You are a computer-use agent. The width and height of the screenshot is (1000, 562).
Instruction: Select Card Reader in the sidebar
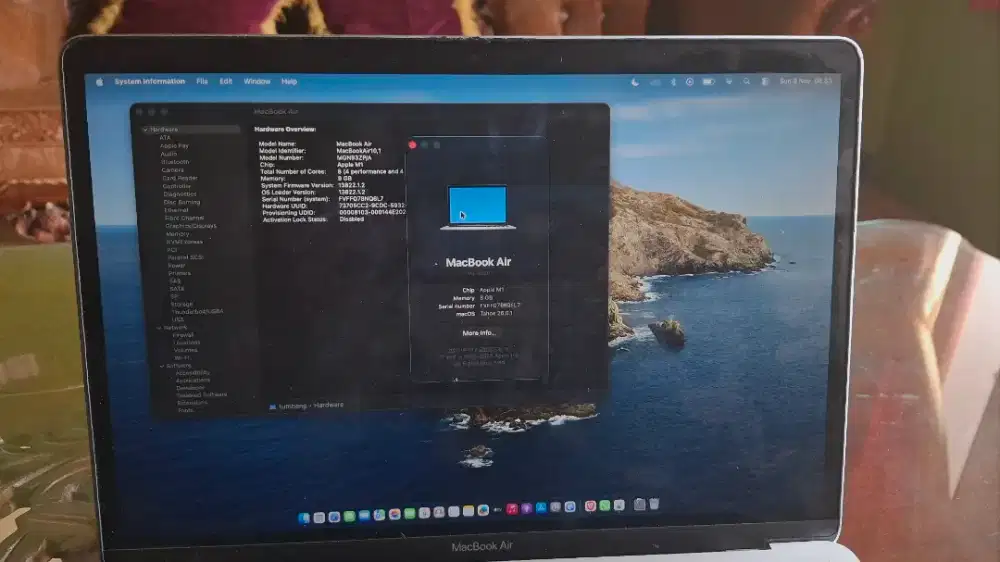pos(180,179)
